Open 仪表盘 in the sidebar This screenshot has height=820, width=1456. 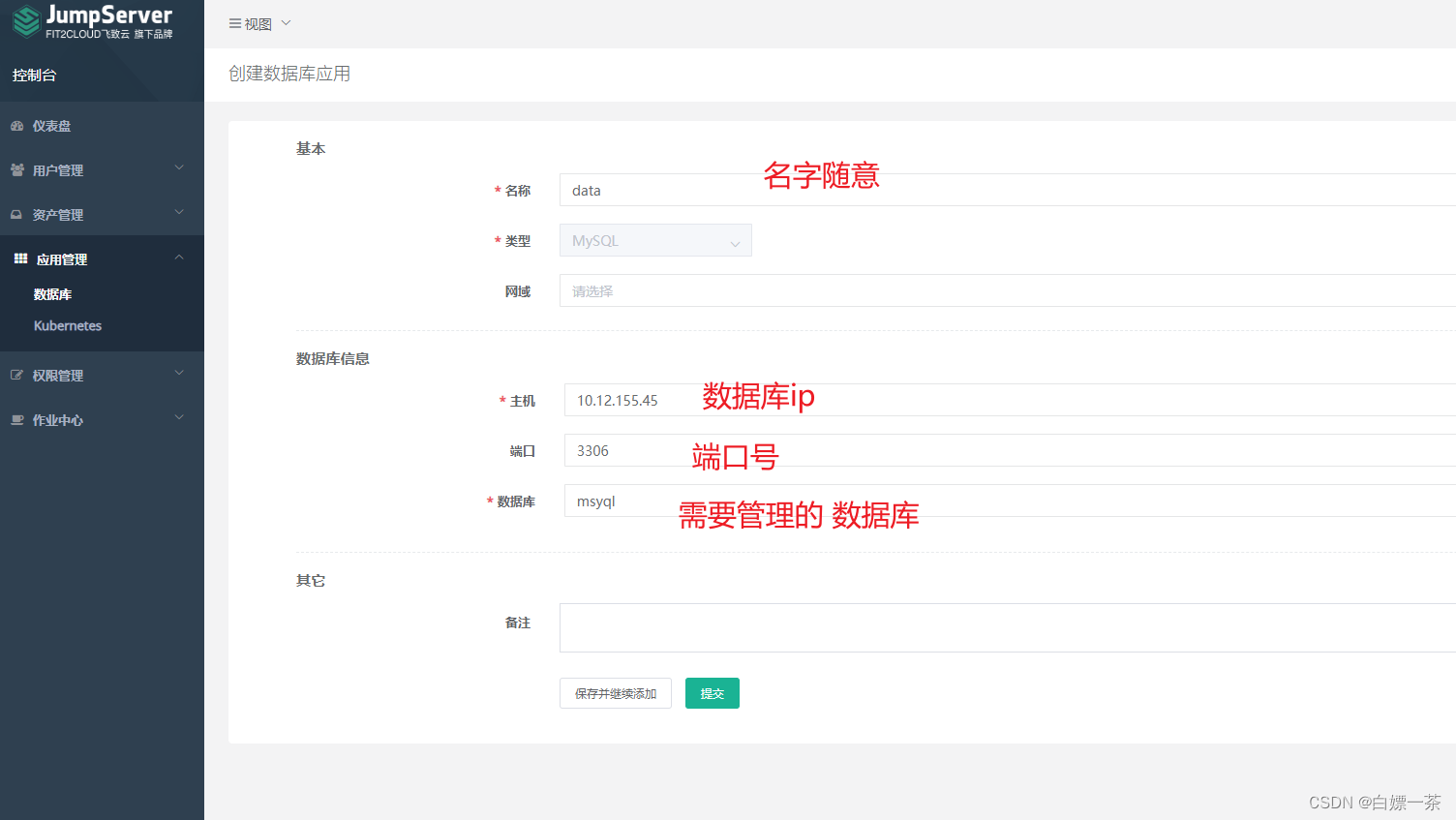(x=51, y=126)
